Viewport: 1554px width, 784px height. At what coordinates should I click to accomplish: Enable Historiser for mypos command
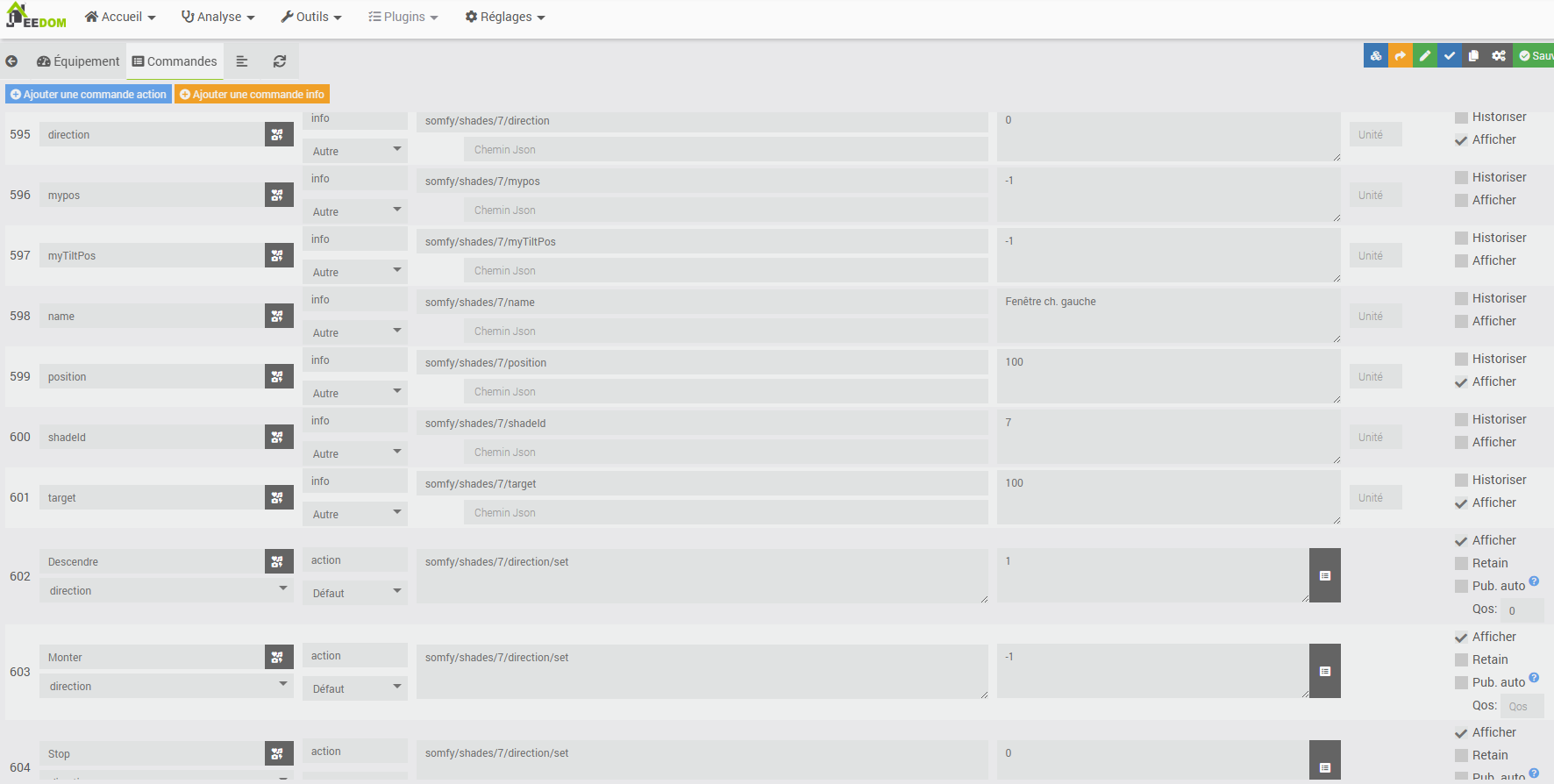(1461, 178)
